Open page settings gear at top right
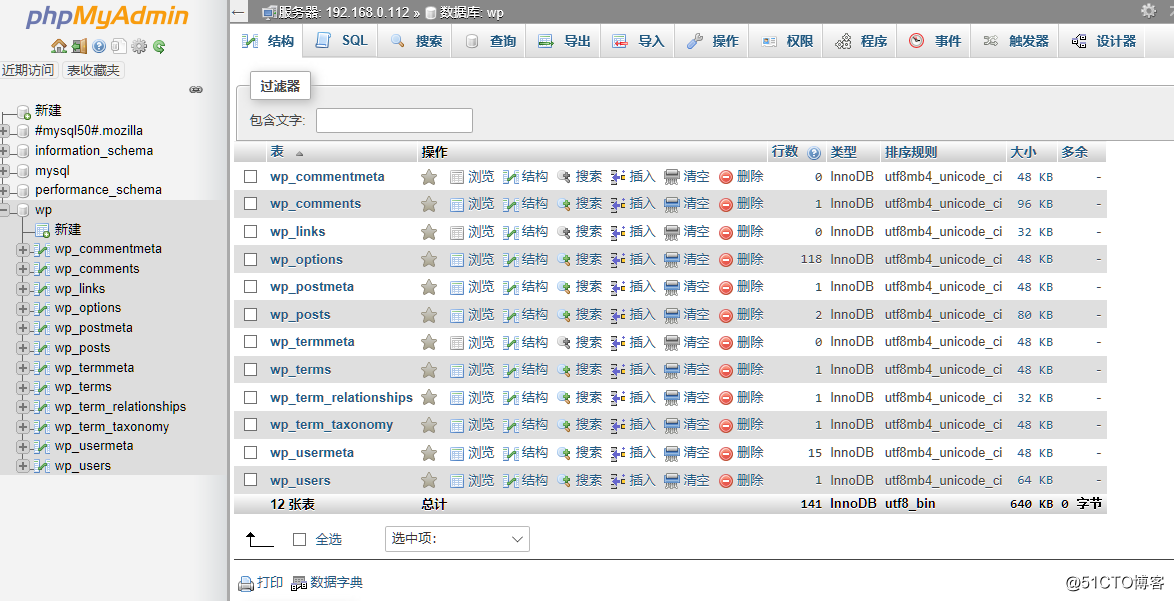1174x601 pixels. [x=1148, y=10]
